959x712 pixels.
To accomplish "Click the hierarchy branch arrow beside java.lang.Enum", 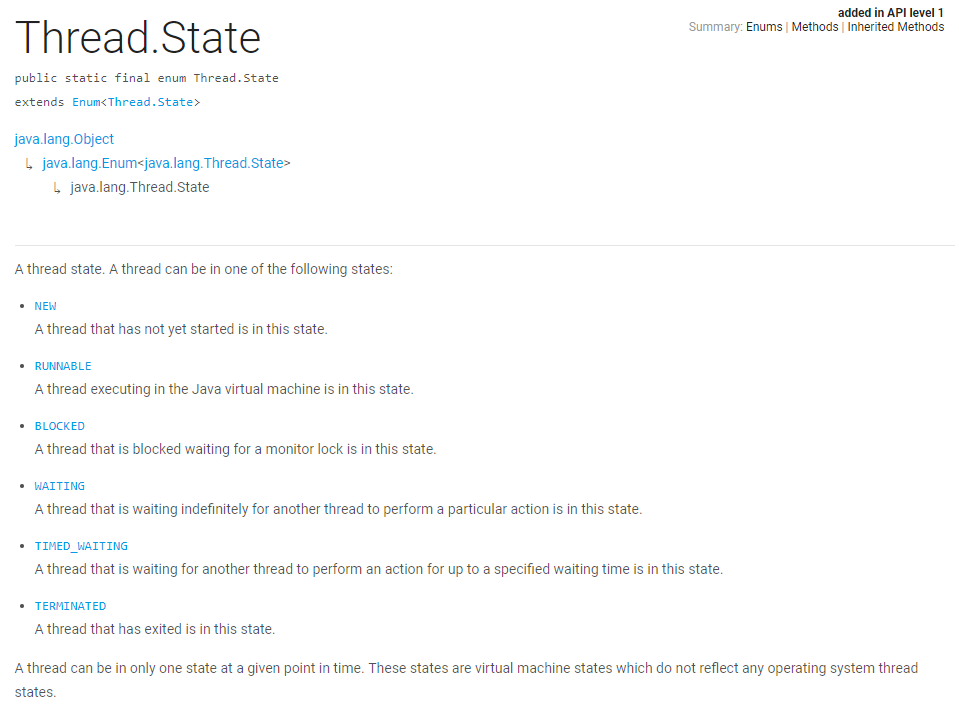I will 28,163.
